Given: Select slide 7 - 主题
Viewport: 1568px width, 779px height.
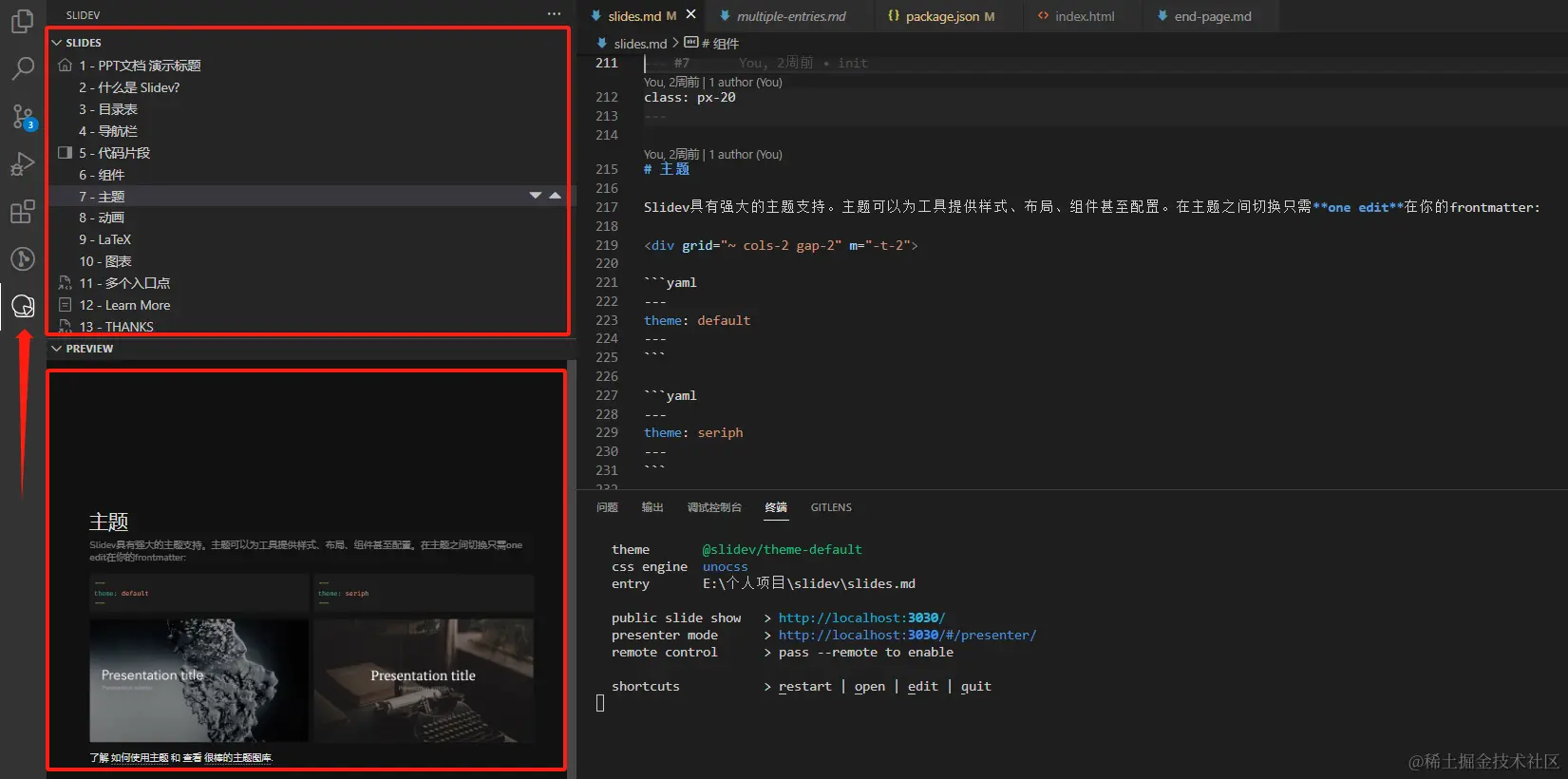Looking at the screenshot, I should click(x=102, y=197).
